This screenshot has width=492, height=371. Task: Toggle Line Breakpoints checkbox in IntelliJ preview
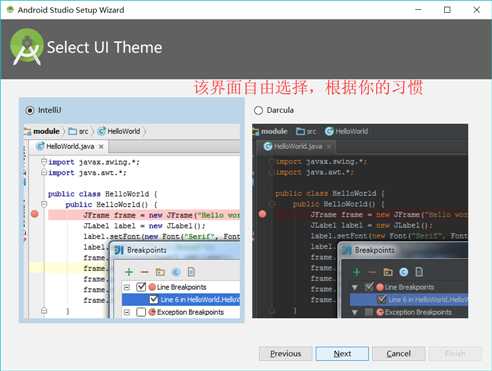(x=141, y=287)
